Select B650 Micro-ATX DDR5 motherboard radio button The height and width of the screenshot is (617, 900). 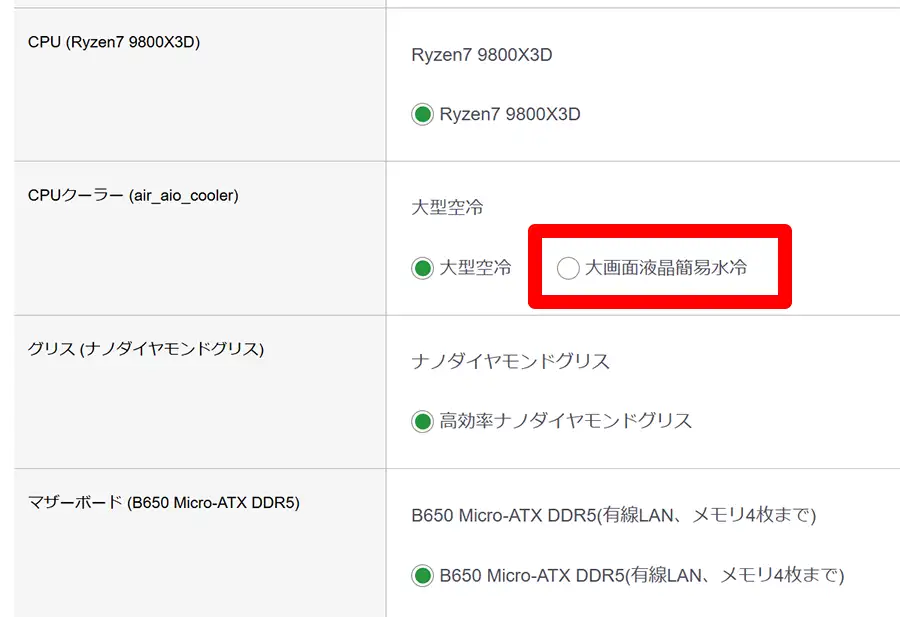coord(422,576)
